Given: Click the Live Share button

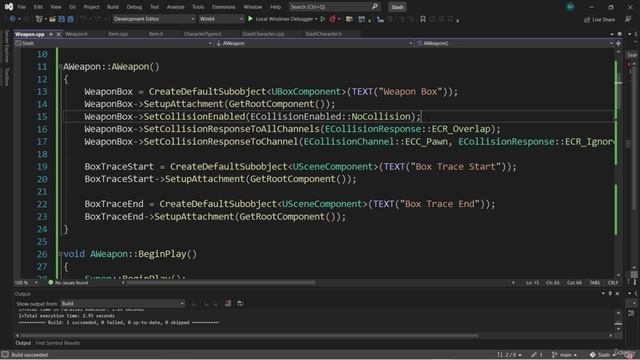Looking at the screenshot, I should click(600, 20).
